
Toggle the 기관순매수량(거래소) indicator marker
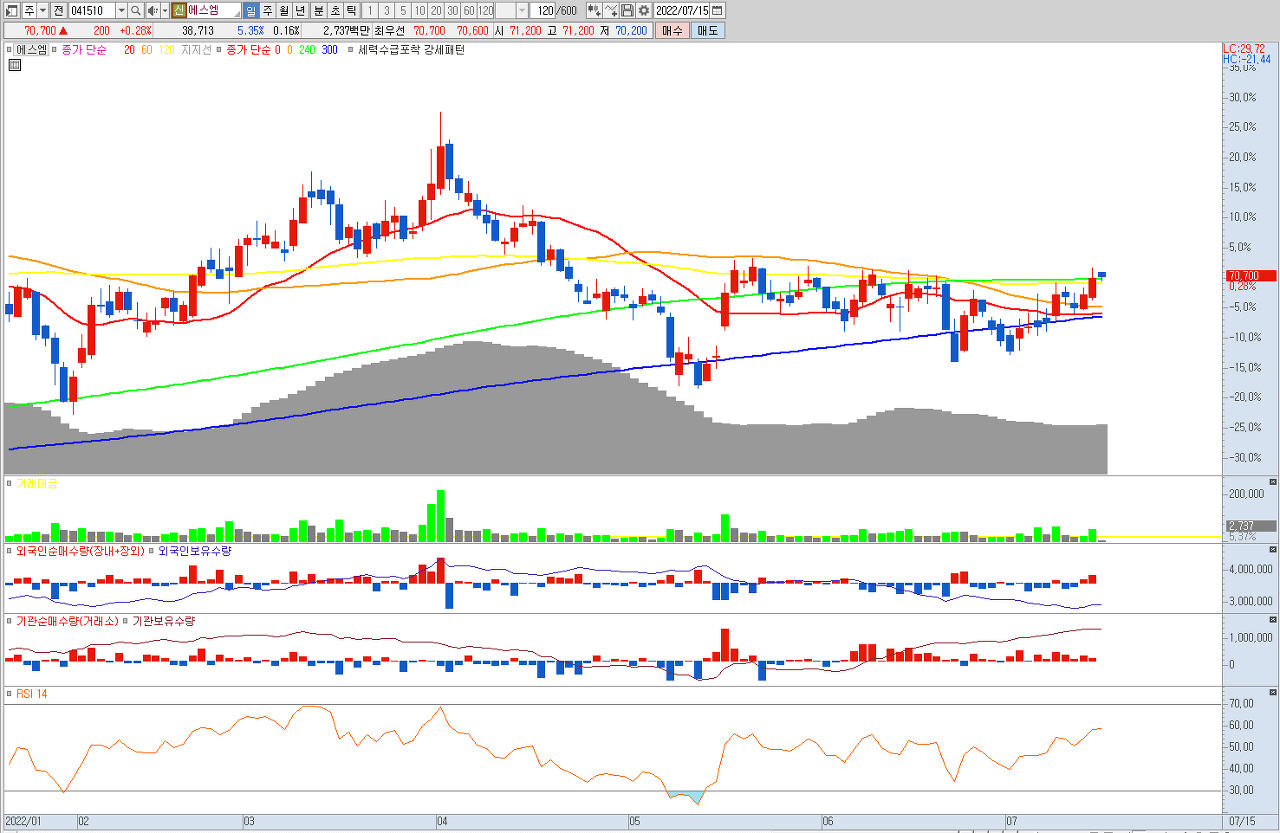coord(10,621)
